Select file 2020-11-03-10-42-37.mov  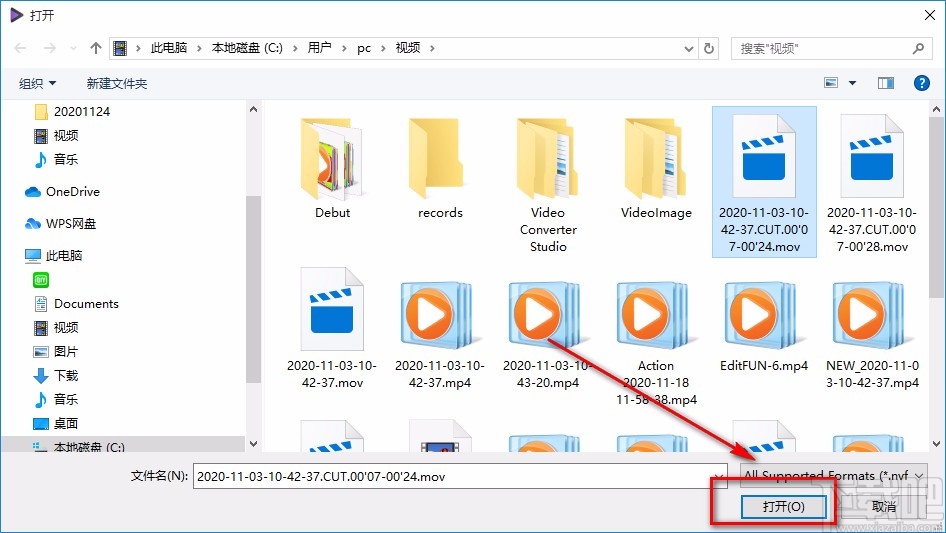point(332,329)
